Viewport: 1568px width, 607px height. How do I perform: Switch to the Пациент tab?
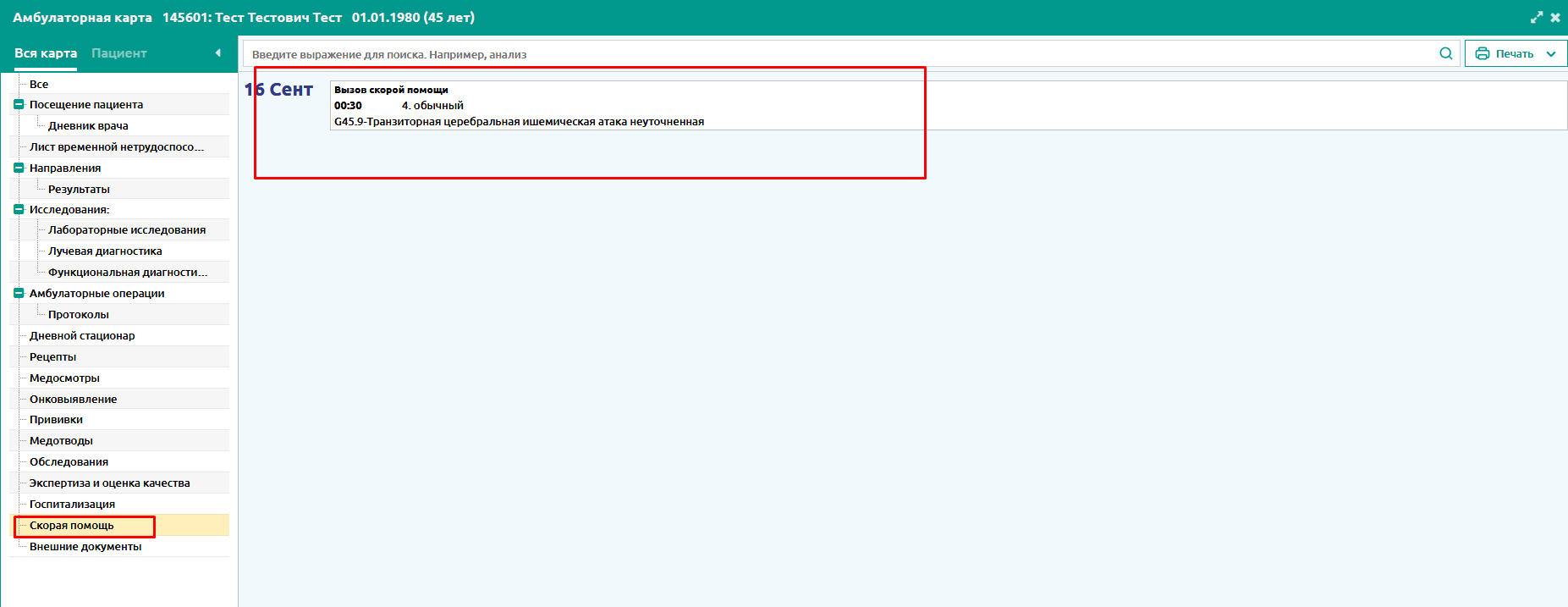[118, 52]
